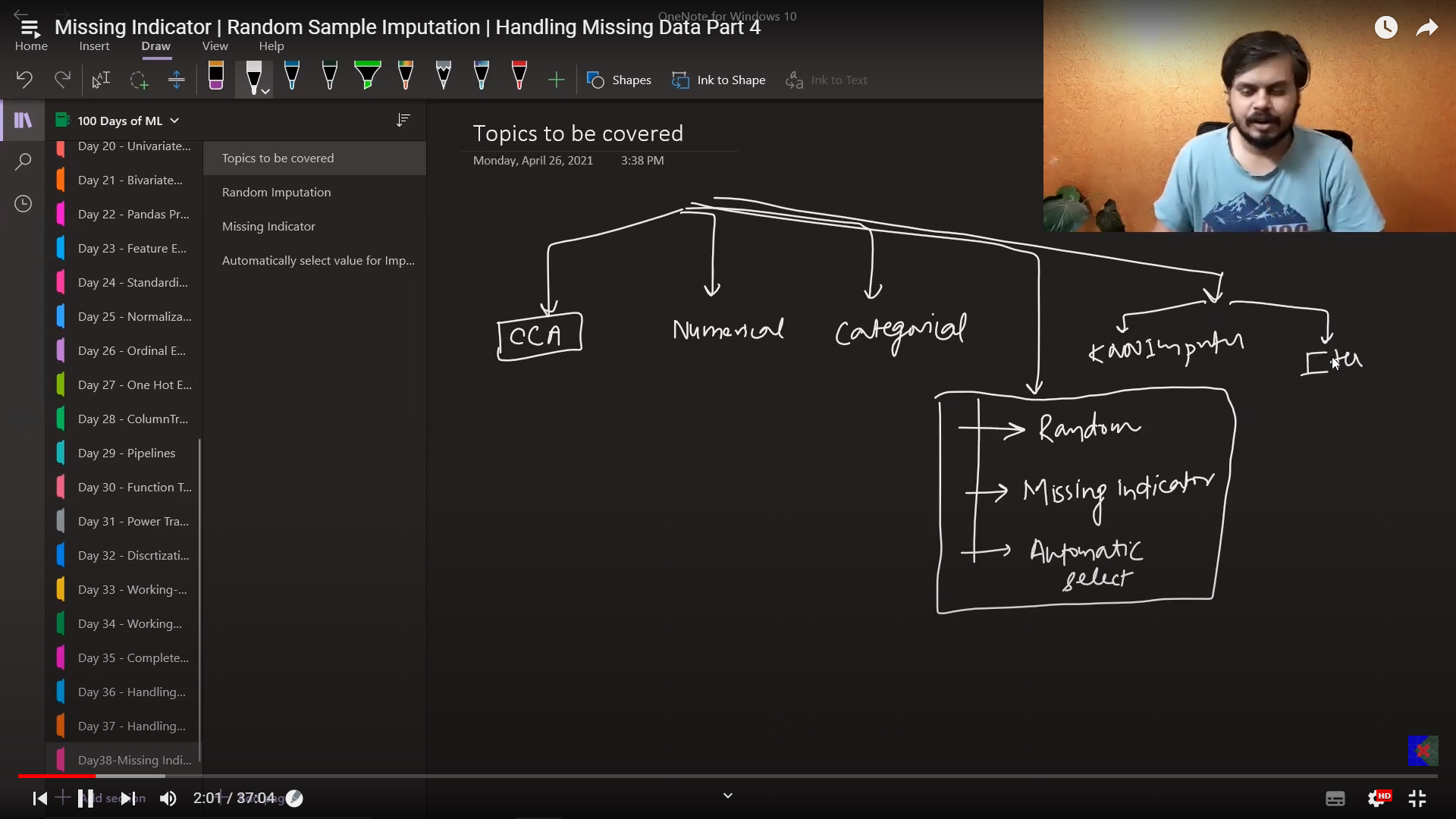The height and width of the screenshot is (819, 1456).
Task: Toggle the sort notes icon
Action: coord(403,120)
